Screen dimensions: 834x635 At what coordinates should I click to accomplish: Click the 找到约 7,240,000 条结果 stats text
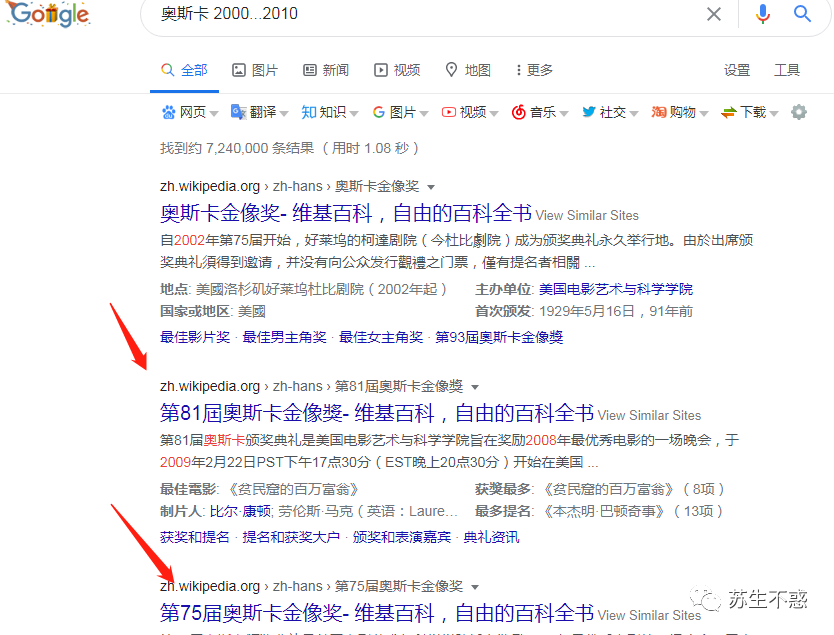click(237, 148)
